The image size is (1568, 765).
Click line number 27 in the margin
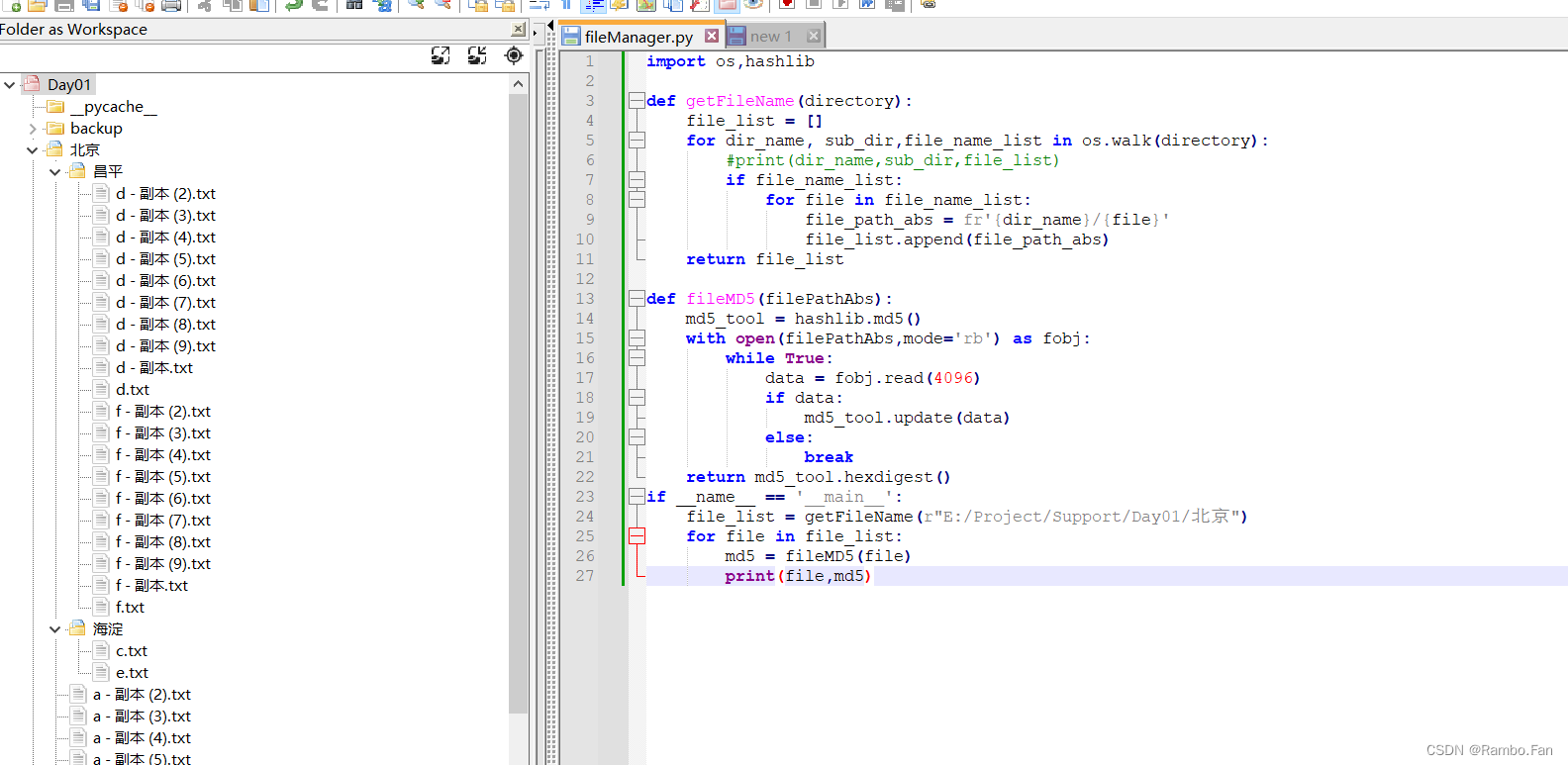pyautogui.click(x=585, y=575)
